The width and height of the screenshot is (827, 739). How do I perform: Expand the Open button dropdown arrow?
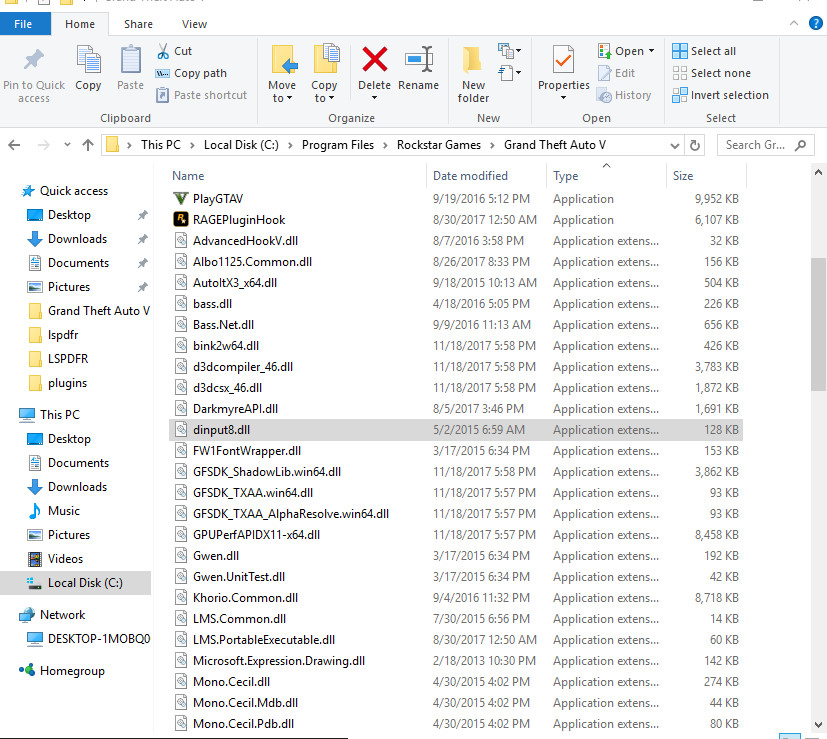[651, 51]
